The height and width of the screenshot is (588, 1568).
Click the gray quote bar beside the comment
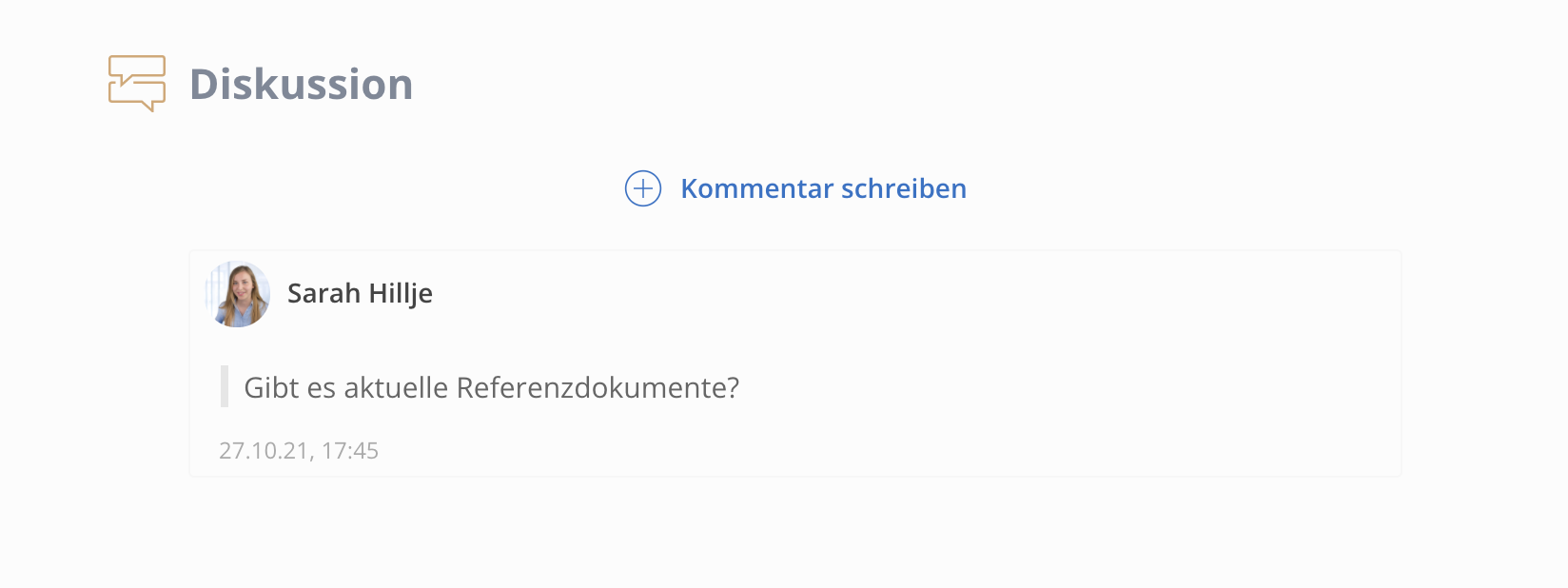pyautogui.click(x=225, y=386)
